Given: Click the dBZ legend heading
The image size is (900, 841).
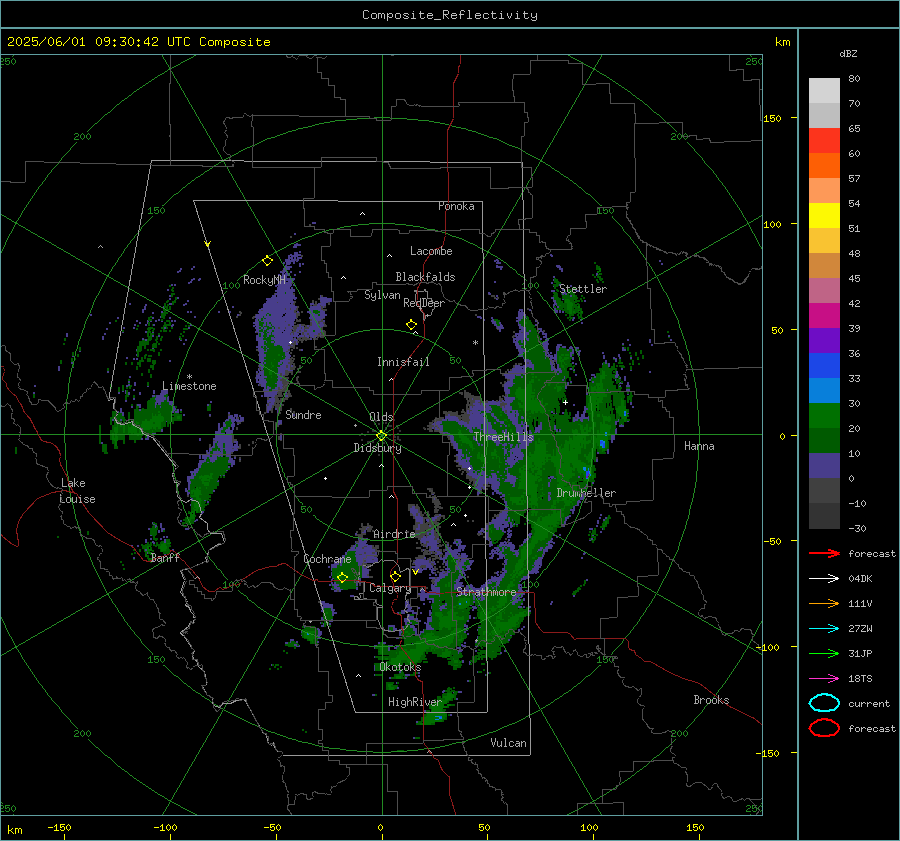Looking at the screenshot, I should point(848,54).
